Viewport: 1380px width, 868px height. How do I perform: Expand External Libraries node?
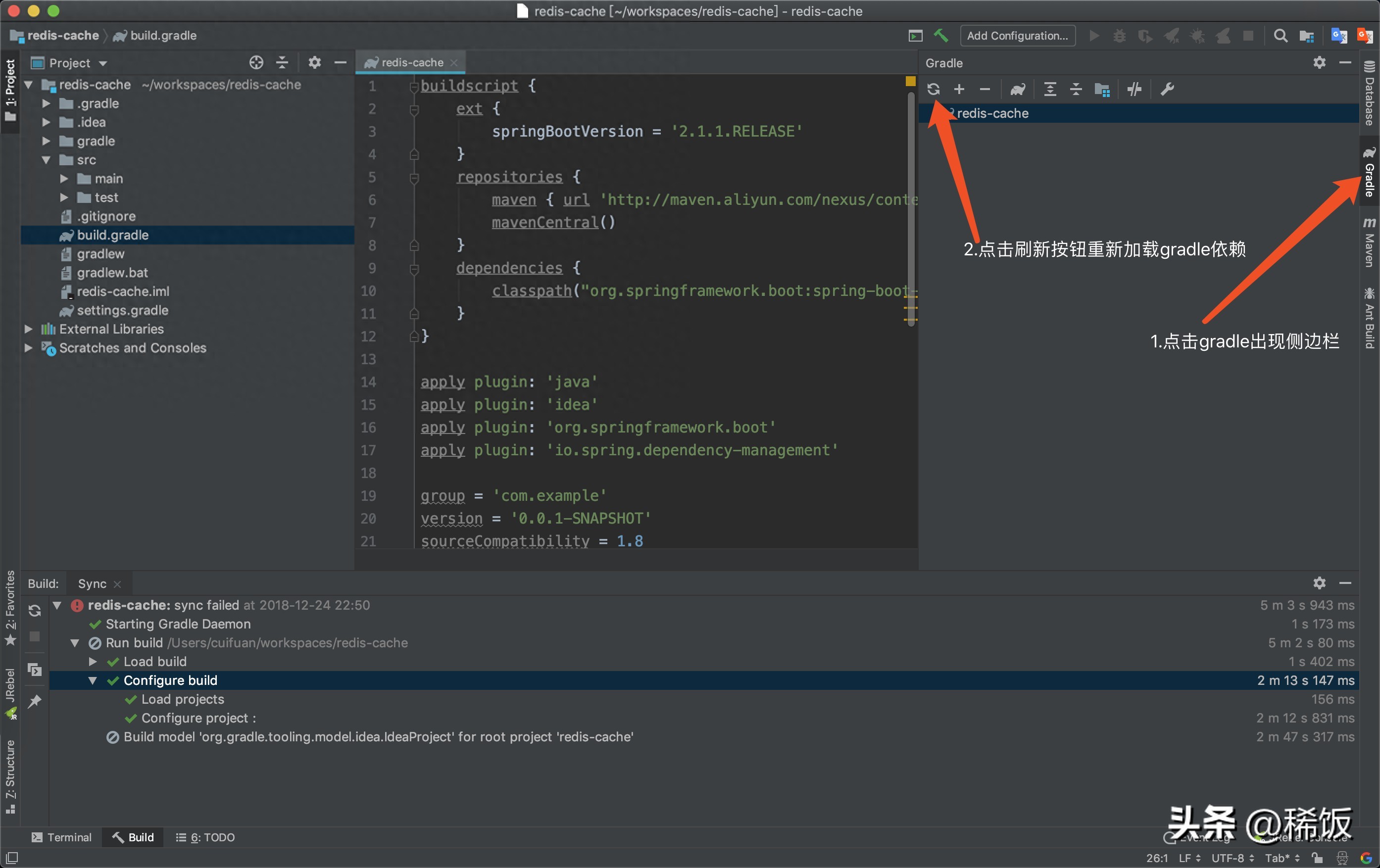click(x=28, y=329)
